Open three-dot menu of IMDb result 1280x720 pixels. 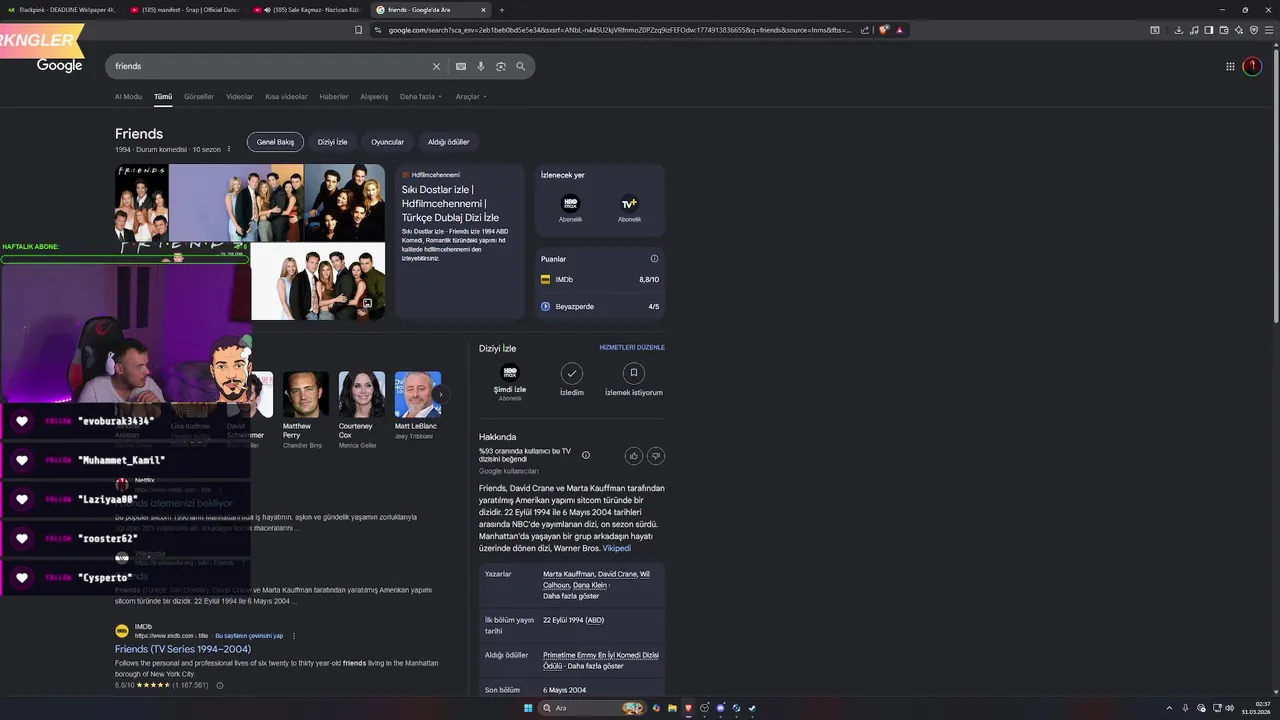point(294,636)
